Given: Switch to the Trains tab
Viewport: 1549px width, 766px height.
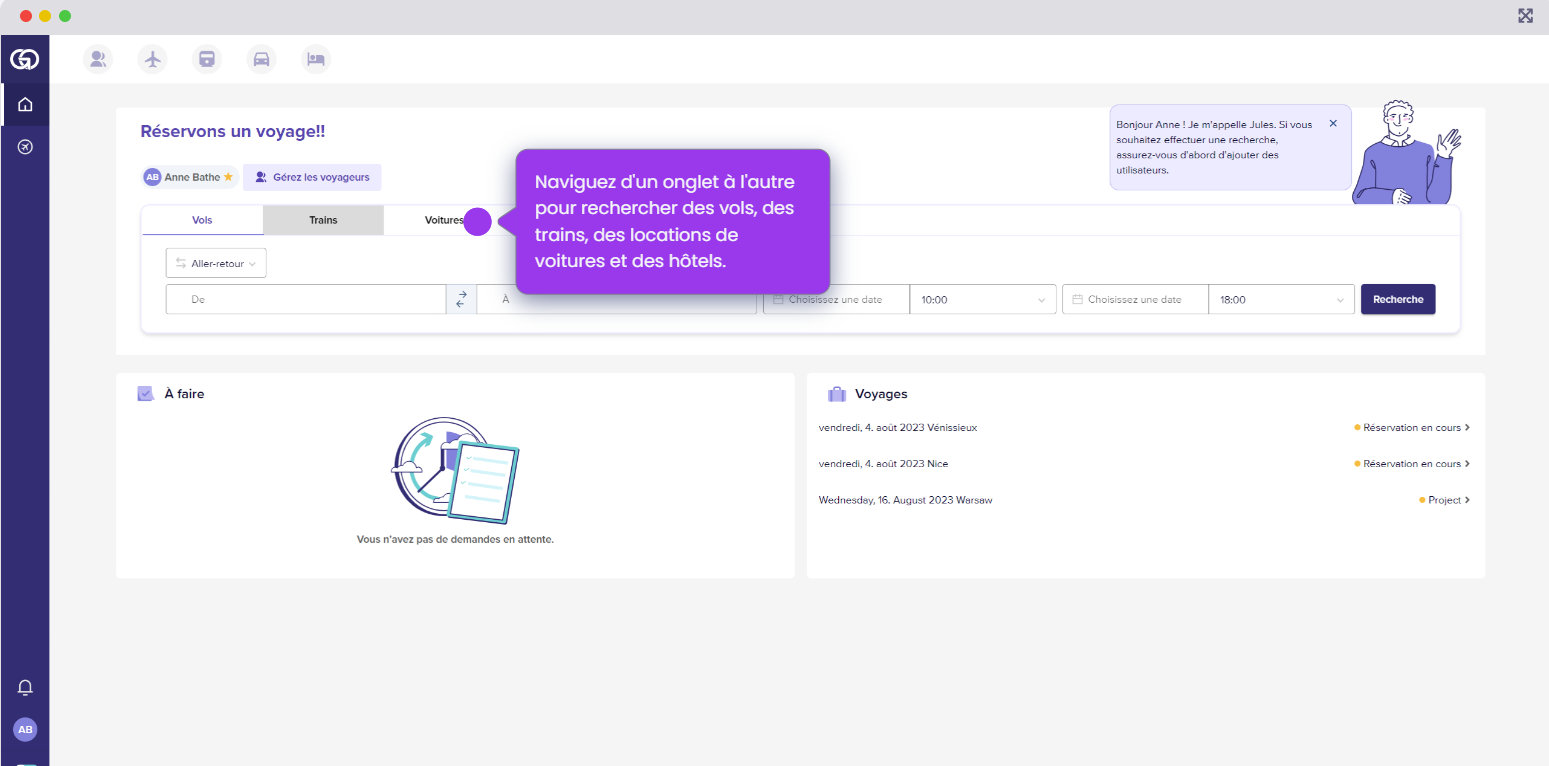Looking at the screenshot, I should pyautogui.click(x=323, y=220).
